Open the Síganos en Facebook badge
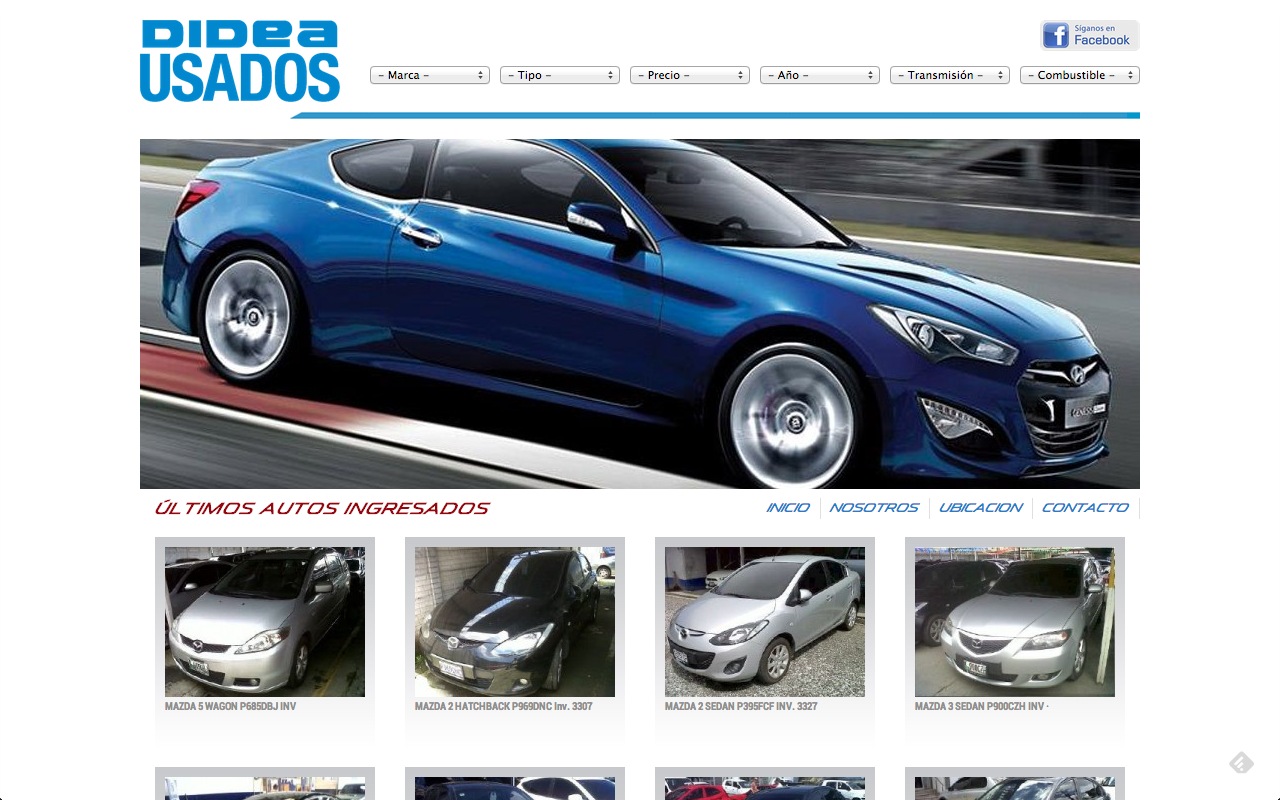The image size is (1280, 800). 1090,36
